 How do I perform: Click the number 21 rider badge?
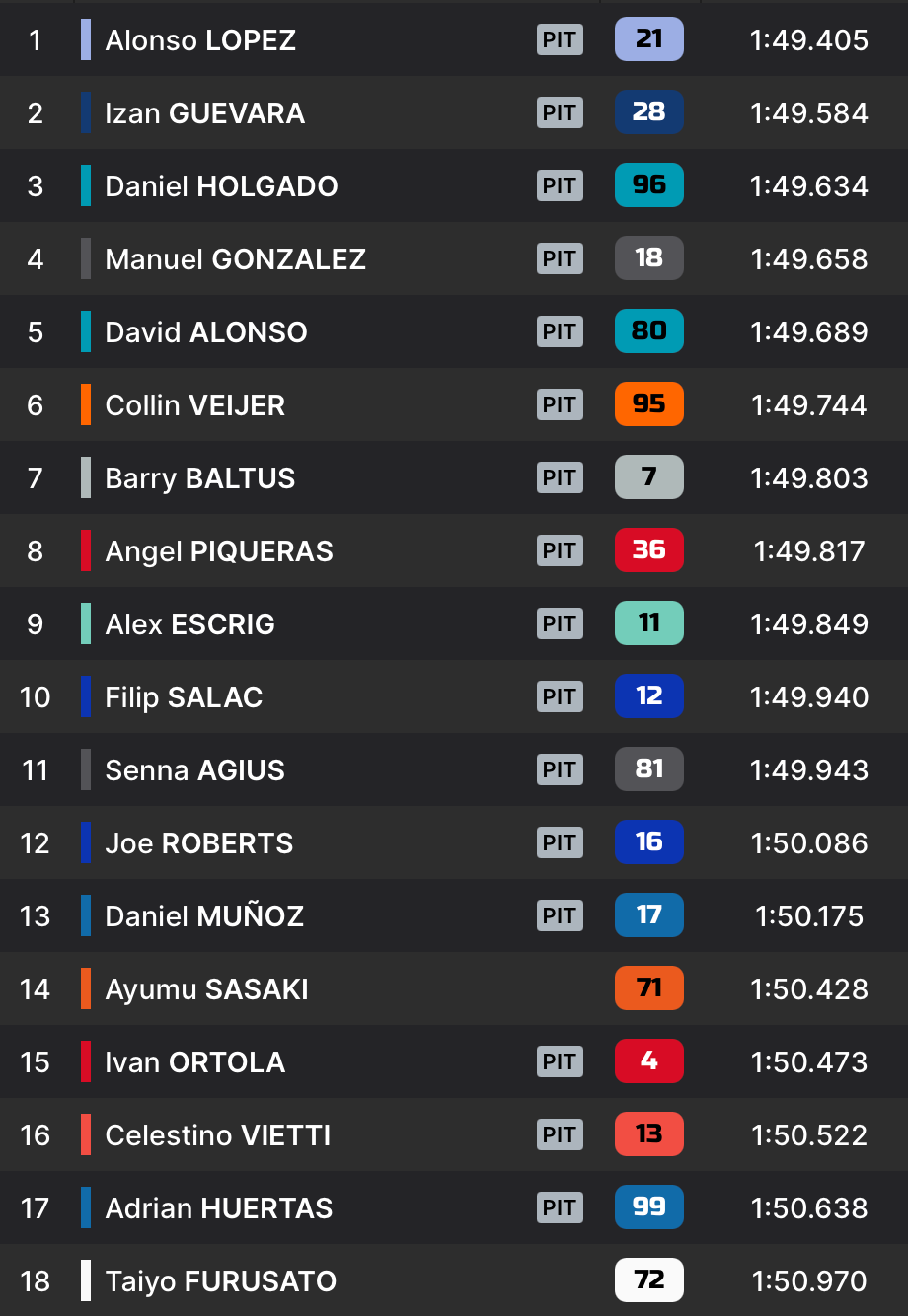tap(648, 39)
